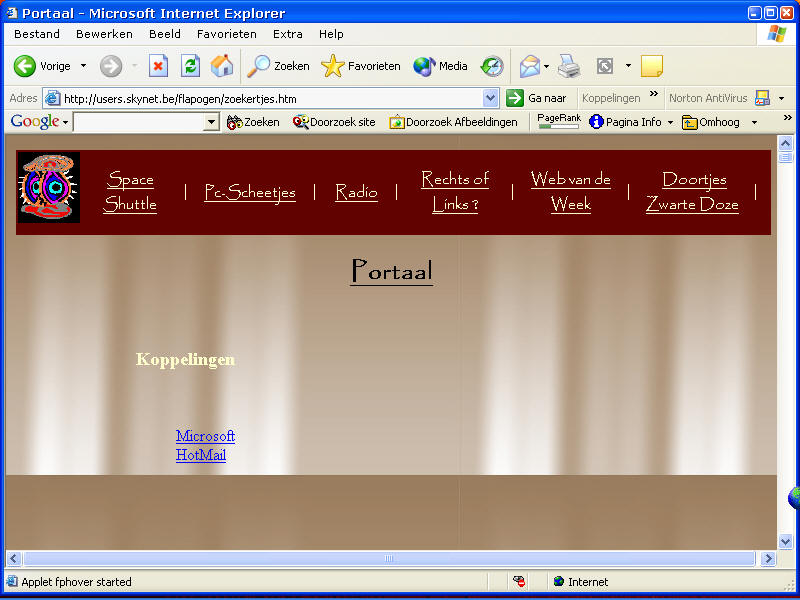
Task: Click the Google toolbar search field
Action: tap(139, 122)
